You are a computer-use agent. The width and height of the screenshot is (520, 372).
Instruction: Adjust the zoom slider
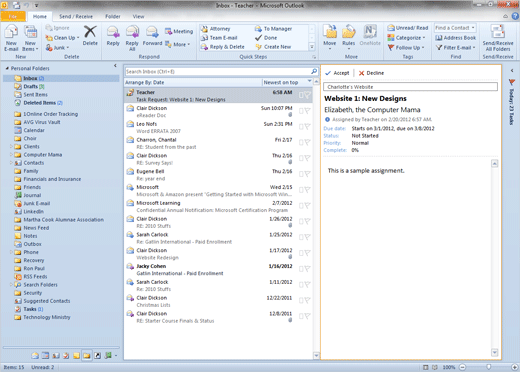(488, 367)
